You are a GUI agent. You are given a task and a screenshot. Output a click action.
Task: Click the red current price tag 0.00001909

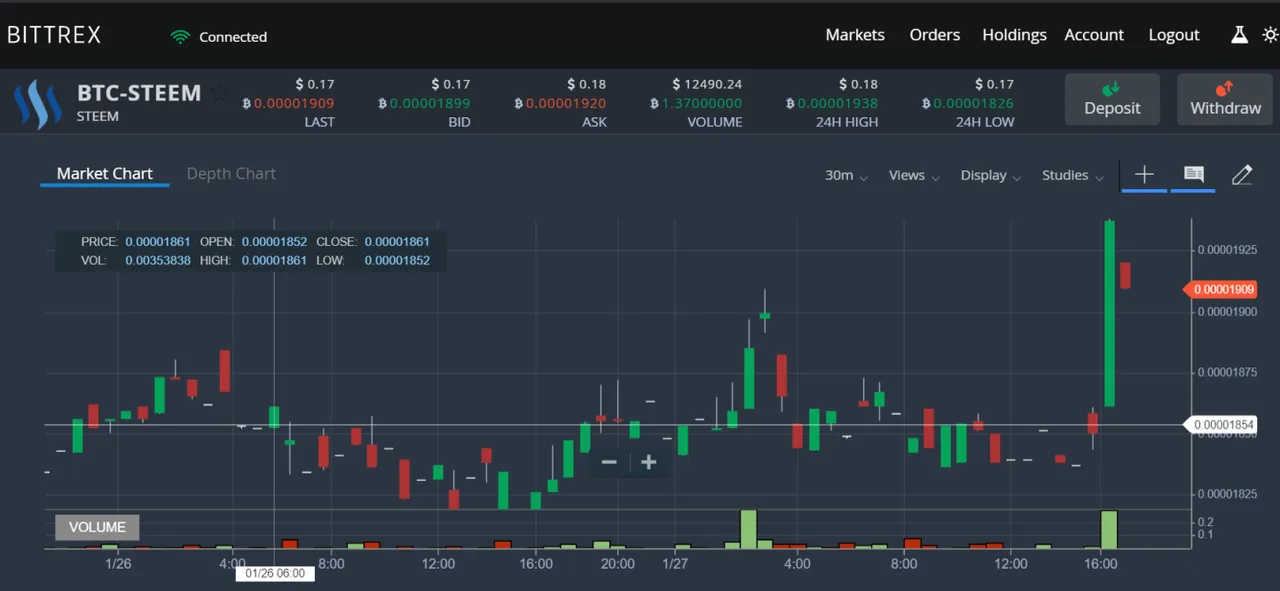[x=1220, y=290]
